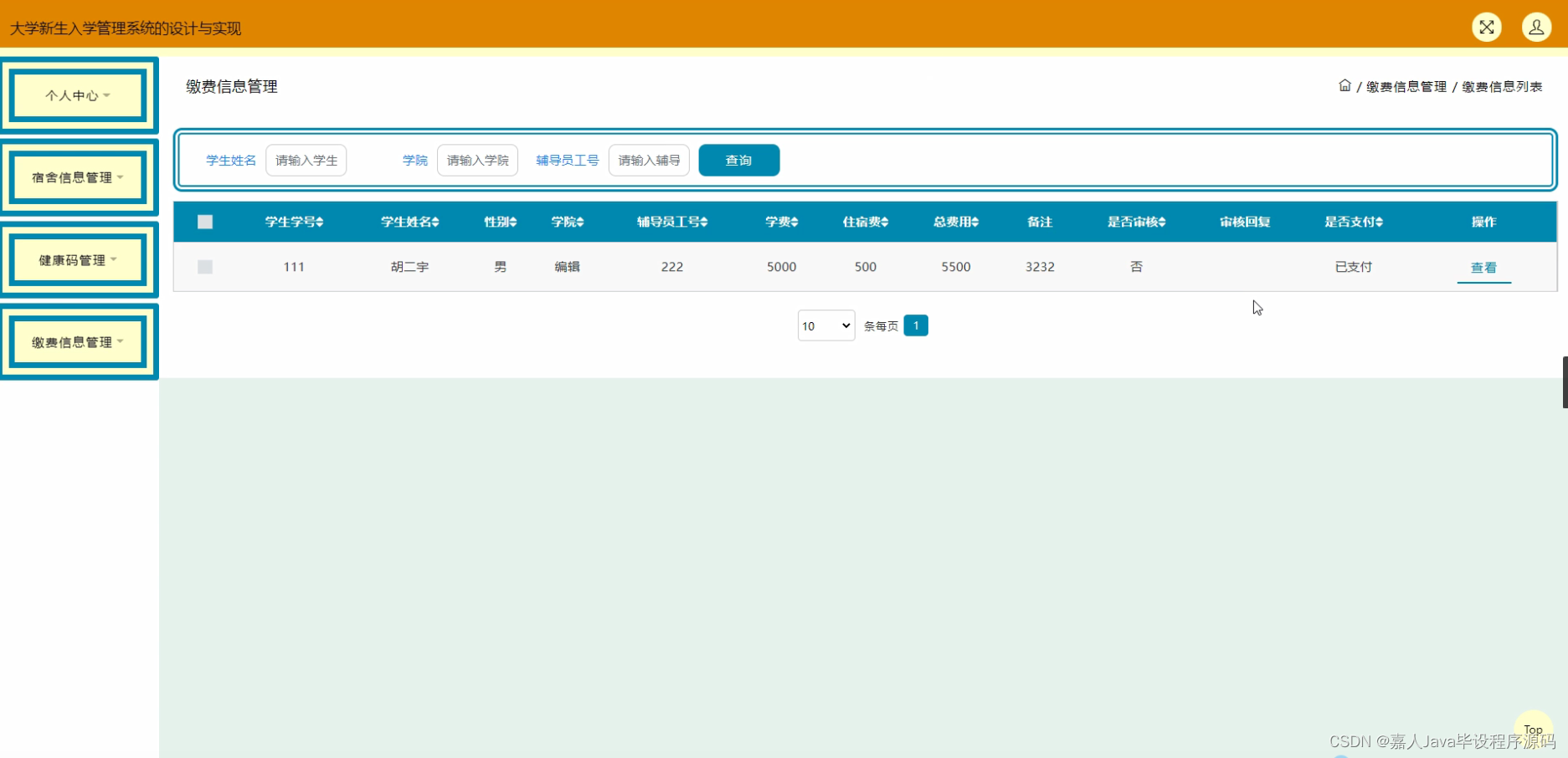Screen dimensions: 1568x758
Task: Focus the 辅导员工号 search input
Action: click(x=649, y=160)
